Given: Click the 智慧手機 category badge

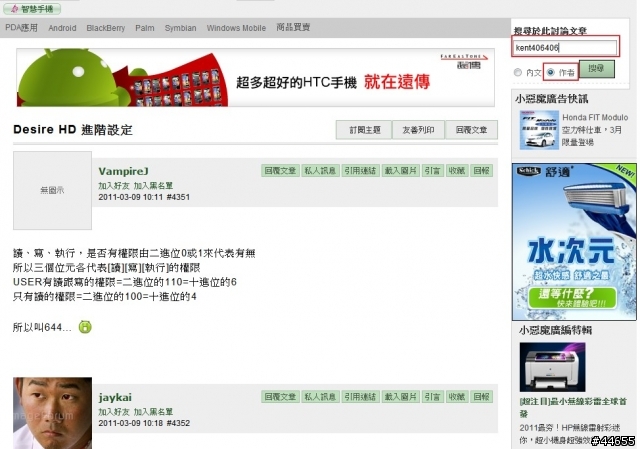Looking at the screenshot, I should pyautogui.click(x=34, y=9).
